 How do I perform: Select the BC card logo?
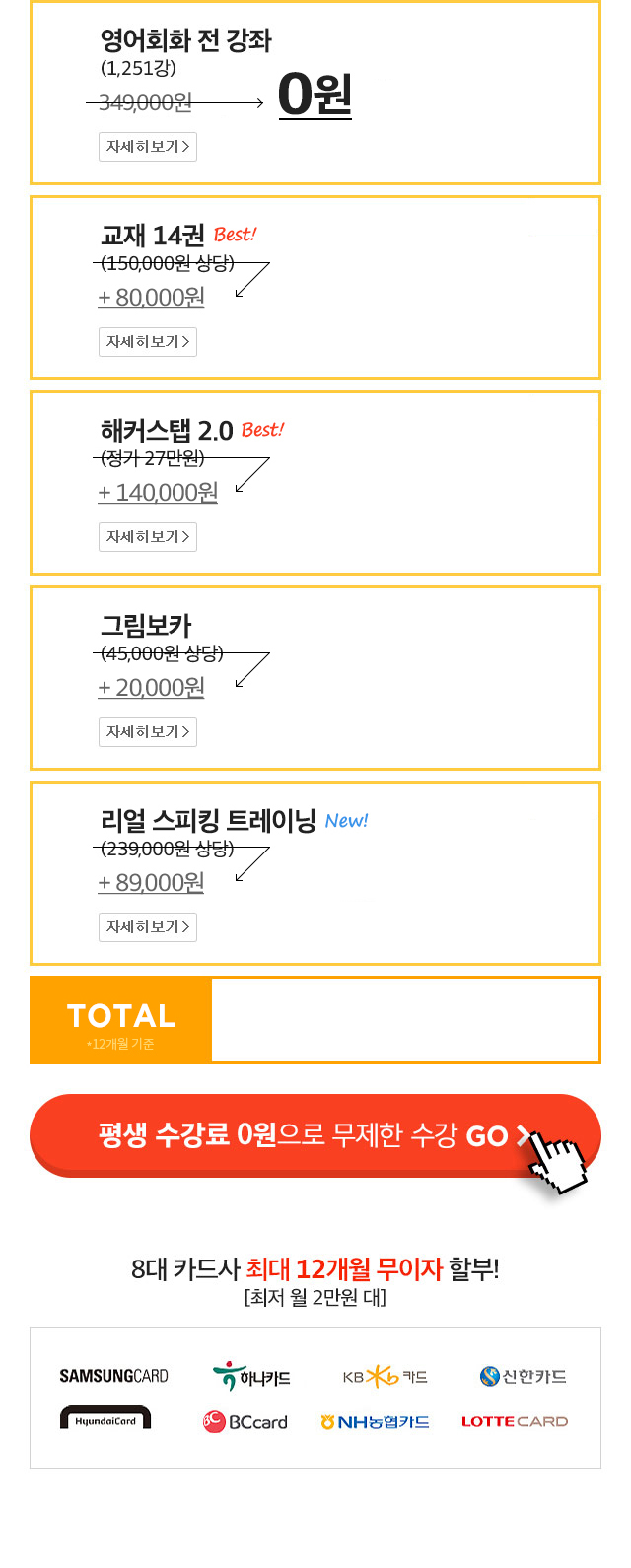pyautogui.click(x=245, y=1422)
